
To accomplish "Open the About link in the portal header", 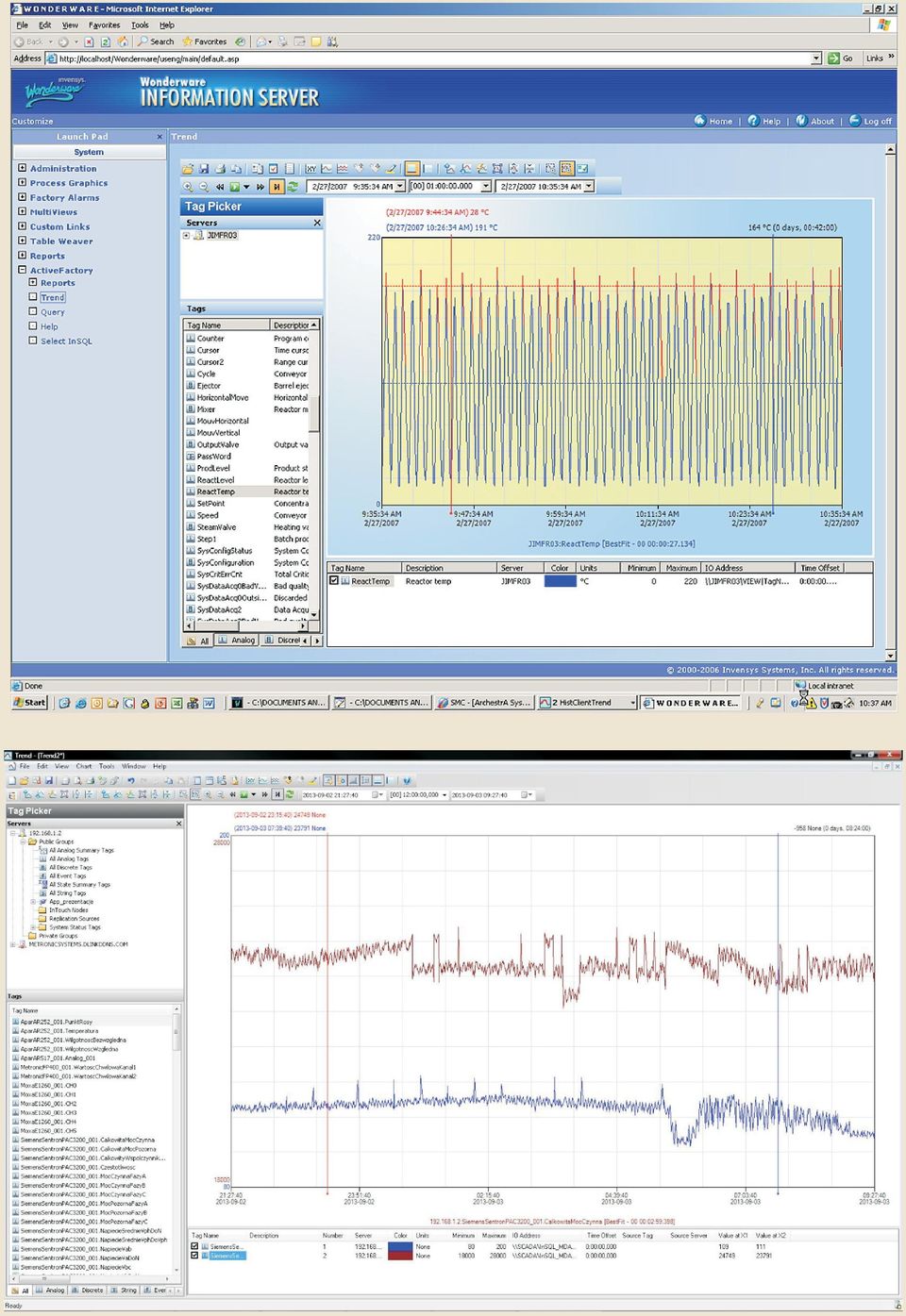I will [815, 121].
